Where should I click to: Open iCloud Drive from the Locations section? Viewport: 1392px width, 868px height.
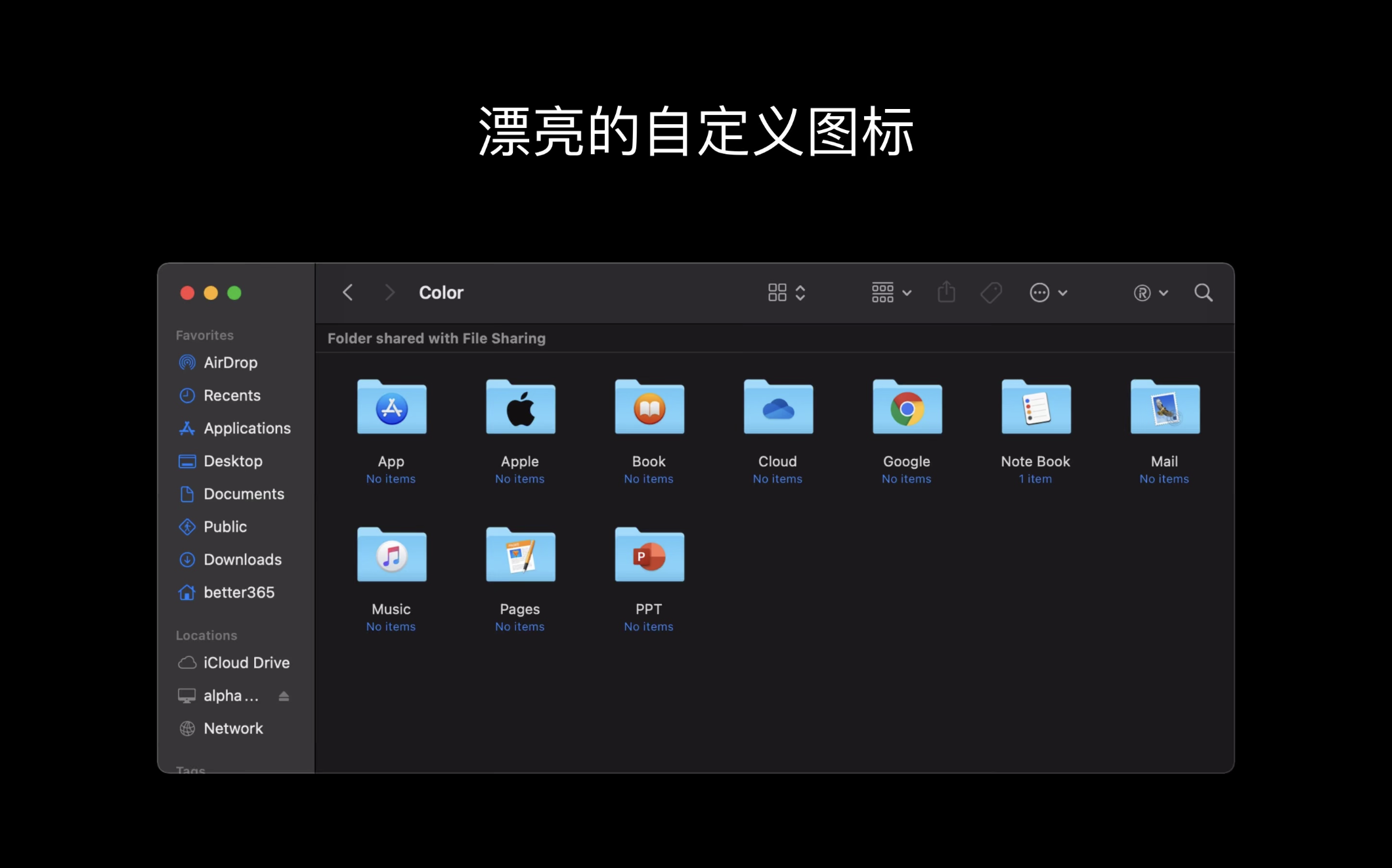[246, 662]
